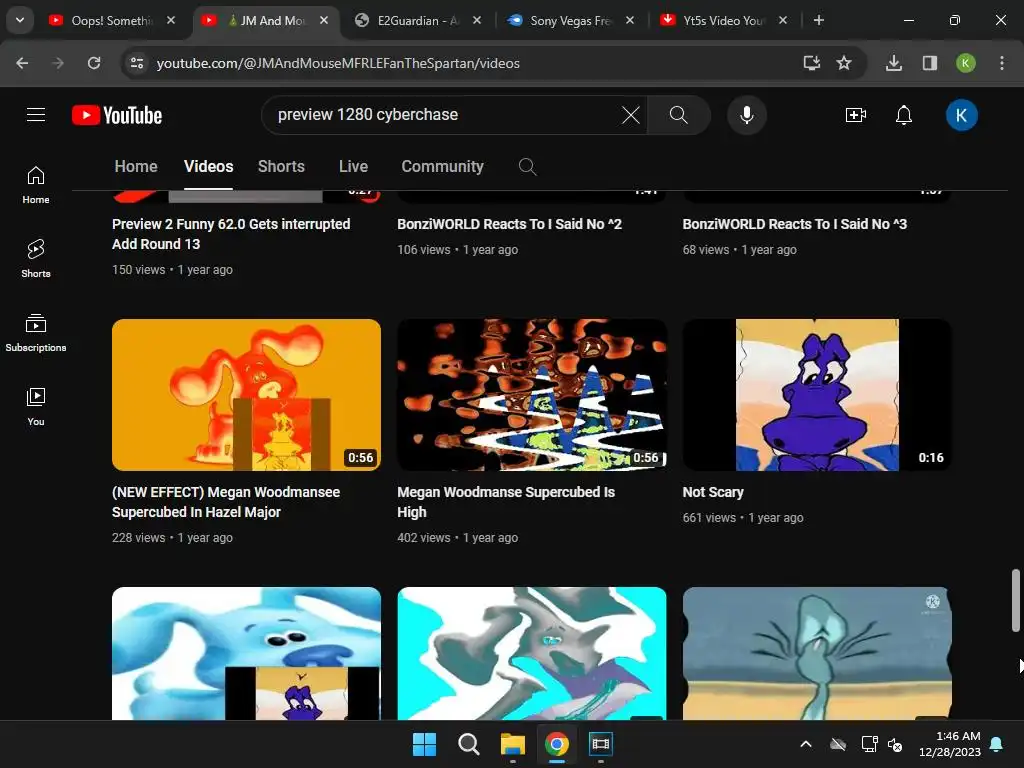Open Chrome profile K icon
The width and height of the screenshot is (1024, 768).
[966, 63]
